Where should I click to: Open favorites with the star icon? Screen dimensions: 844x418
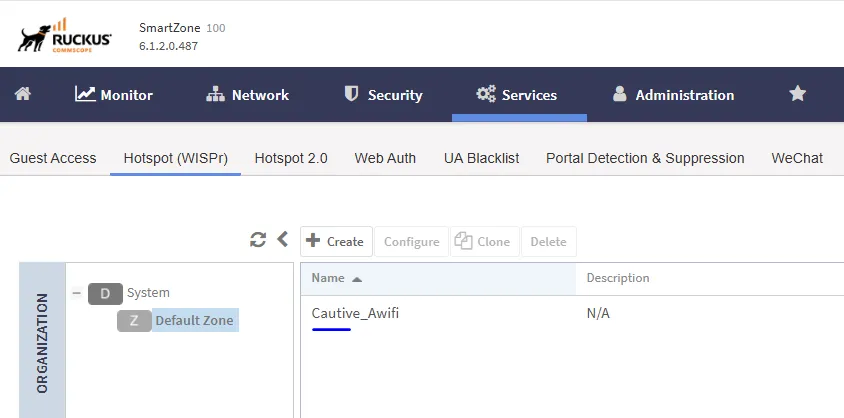797,94
